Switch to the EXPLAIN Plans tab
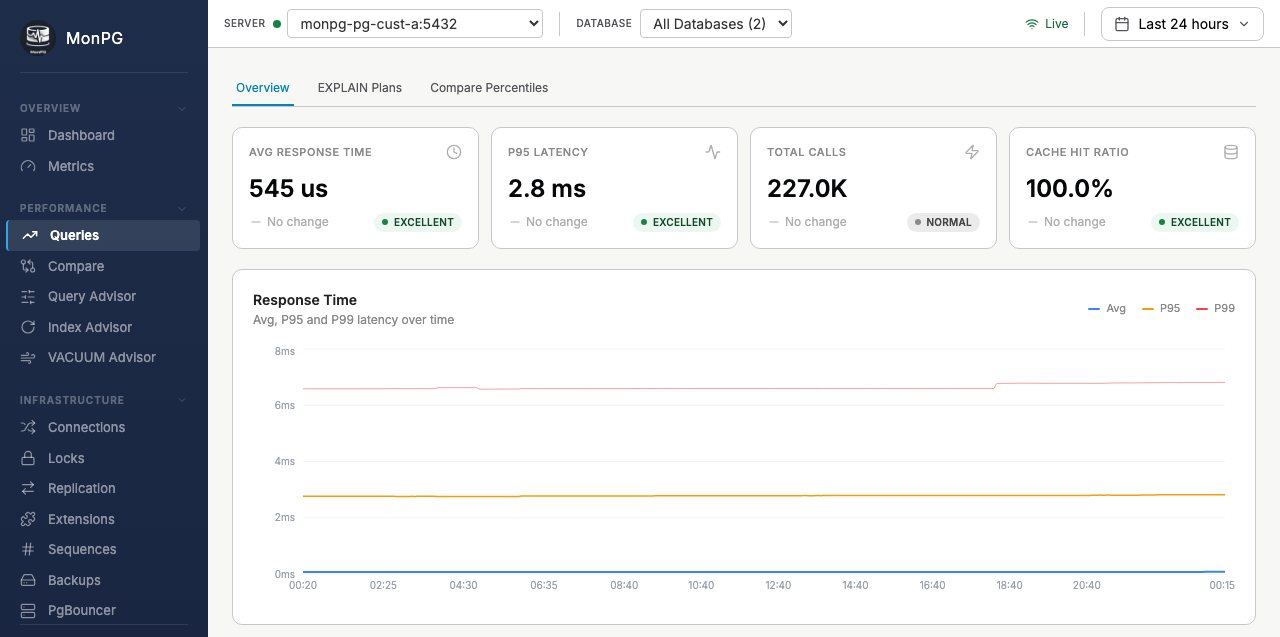The width and height of the screenshot is (1280, 637). click(x=360, y=88)
